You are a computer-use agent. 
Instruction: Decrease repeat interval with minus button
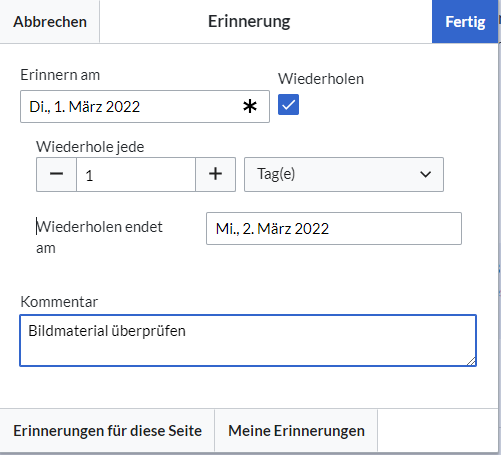coord(56,174)
